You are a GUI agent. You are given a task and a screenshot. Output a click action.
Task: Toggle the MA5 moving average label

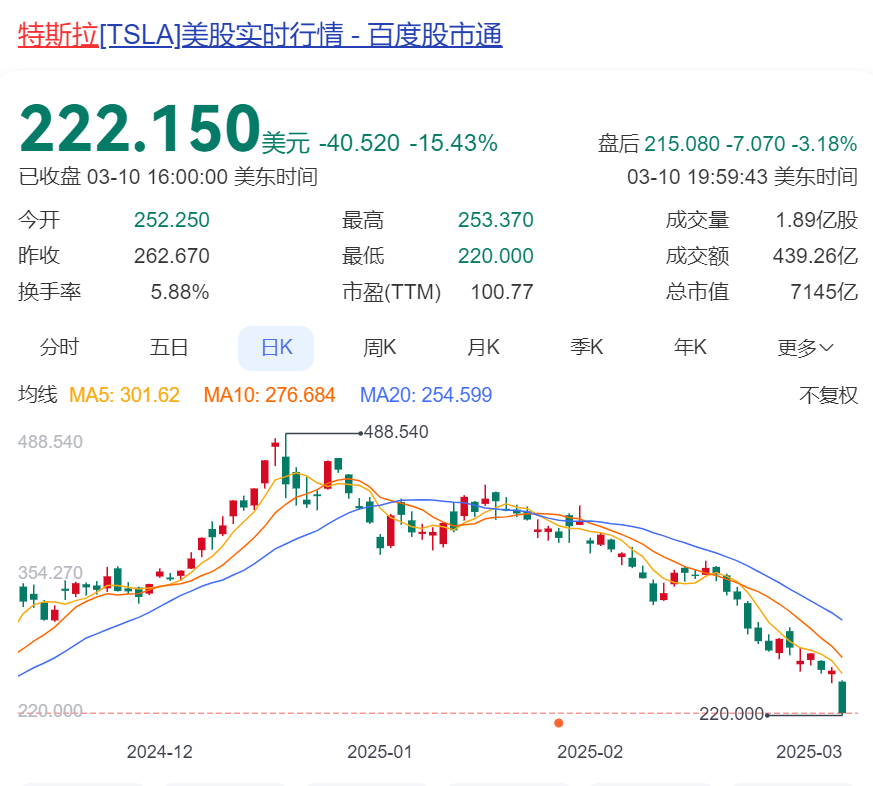point(124,395)
